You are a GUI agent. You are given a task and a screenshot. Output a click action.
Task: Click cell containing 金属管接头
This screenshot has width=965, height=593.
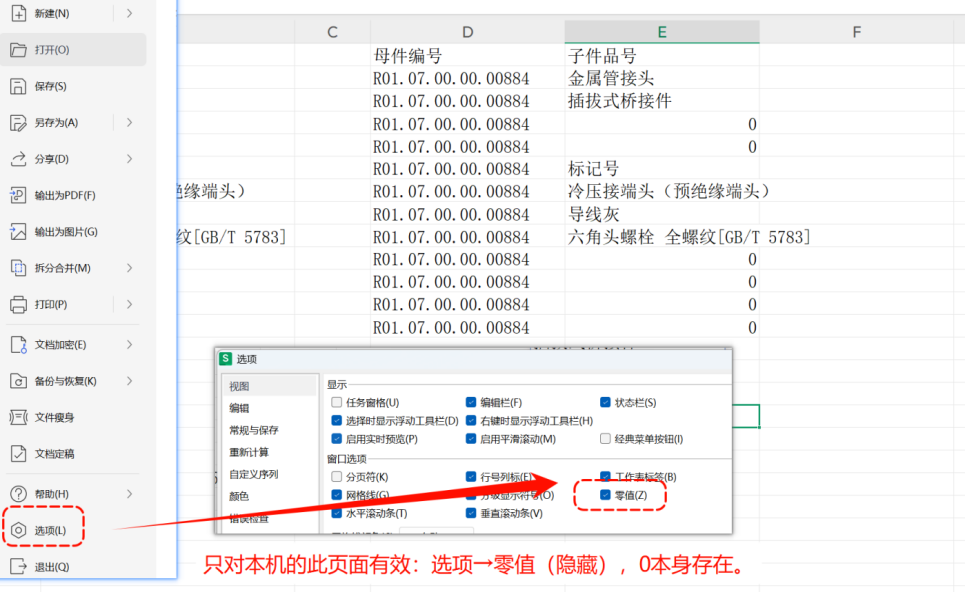(662, 79)
